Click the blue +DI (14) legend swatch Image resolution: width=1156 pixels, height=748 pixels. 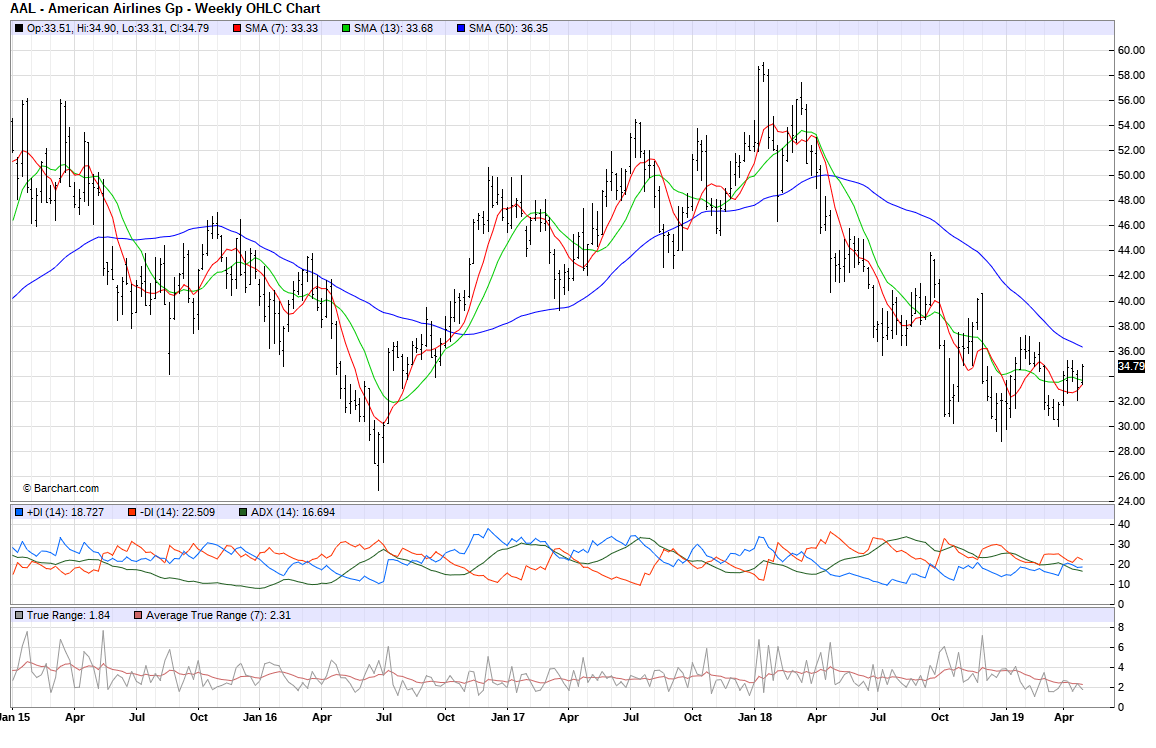click(x=19, y=512)
